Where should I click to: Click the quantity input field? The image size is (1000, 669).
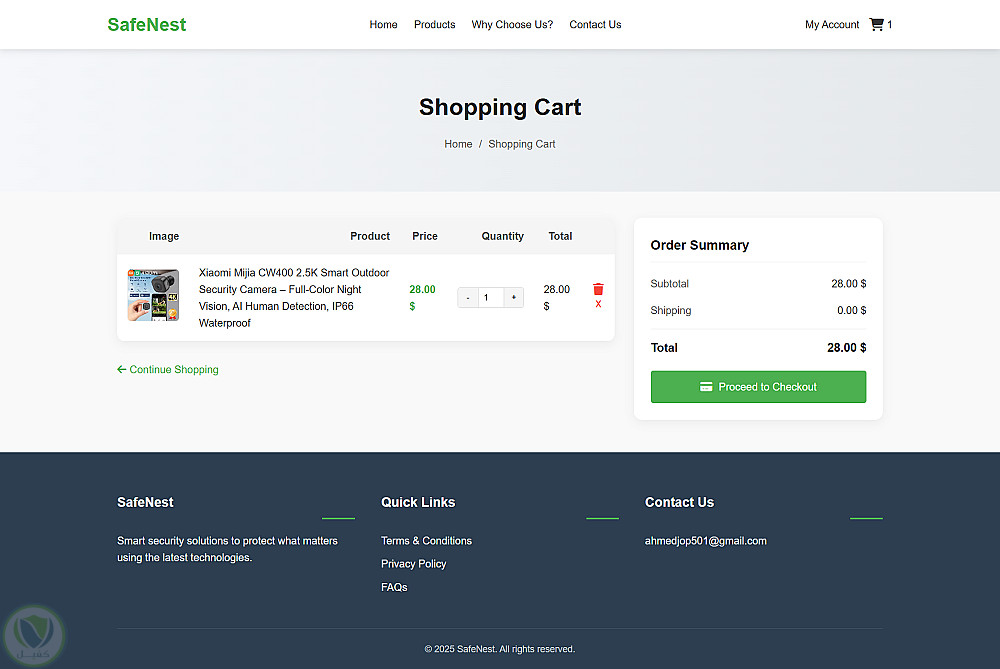(490, 297)
